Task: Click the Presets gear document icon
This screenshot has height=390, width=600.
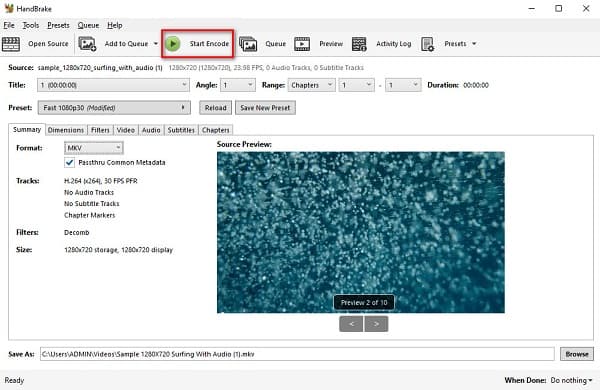Action: click(427, 44)
